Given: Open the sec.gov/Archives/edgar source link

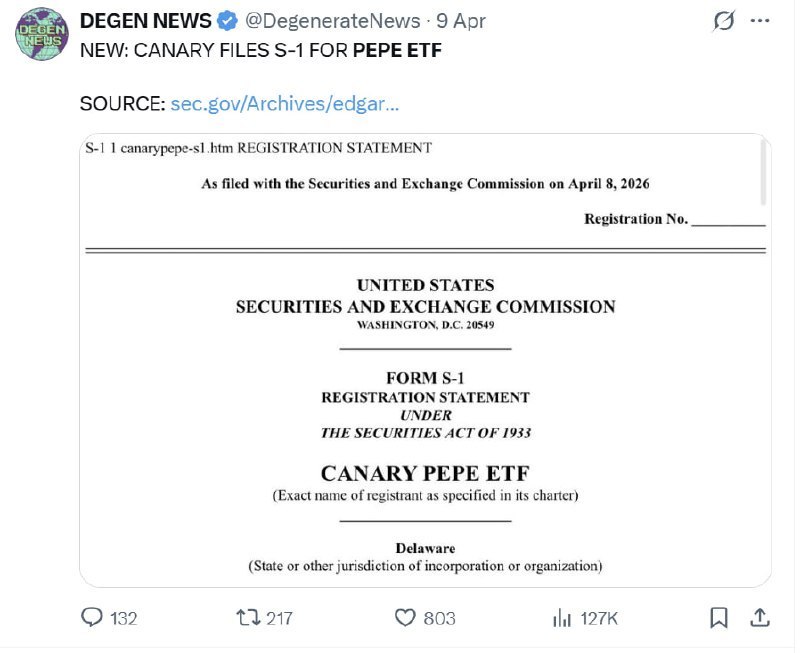Looking at the screenshot, I should coord(285,104).
